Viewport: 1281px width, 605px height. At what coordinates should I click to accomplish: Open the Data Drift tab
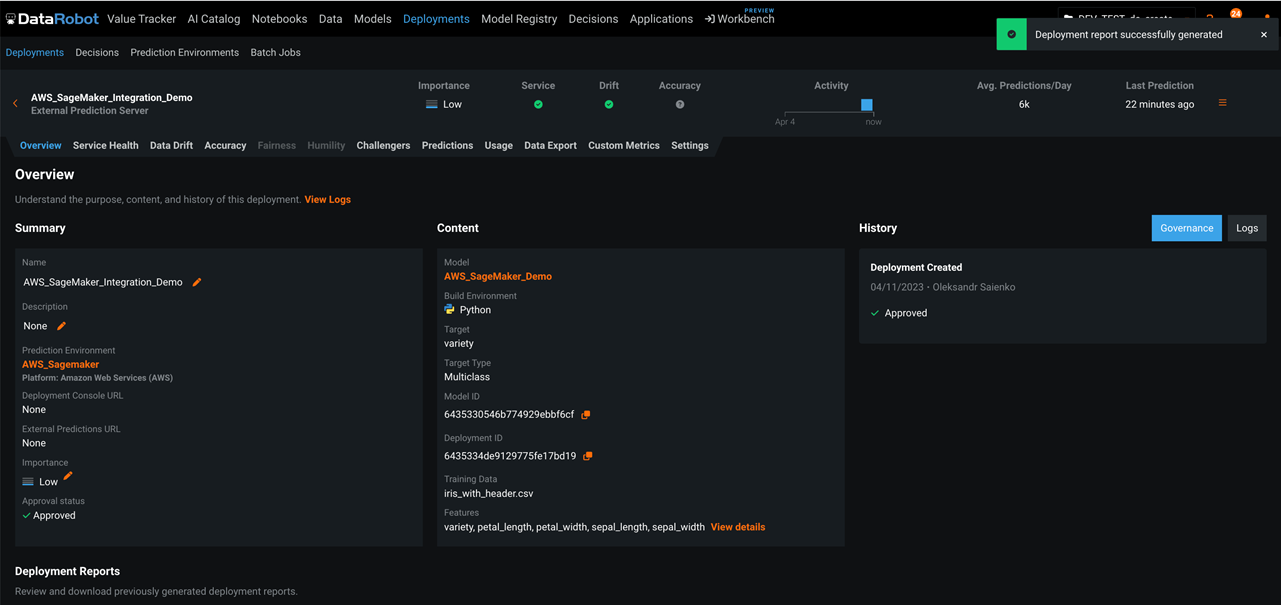pyautogui.click(x=171, y=145)
